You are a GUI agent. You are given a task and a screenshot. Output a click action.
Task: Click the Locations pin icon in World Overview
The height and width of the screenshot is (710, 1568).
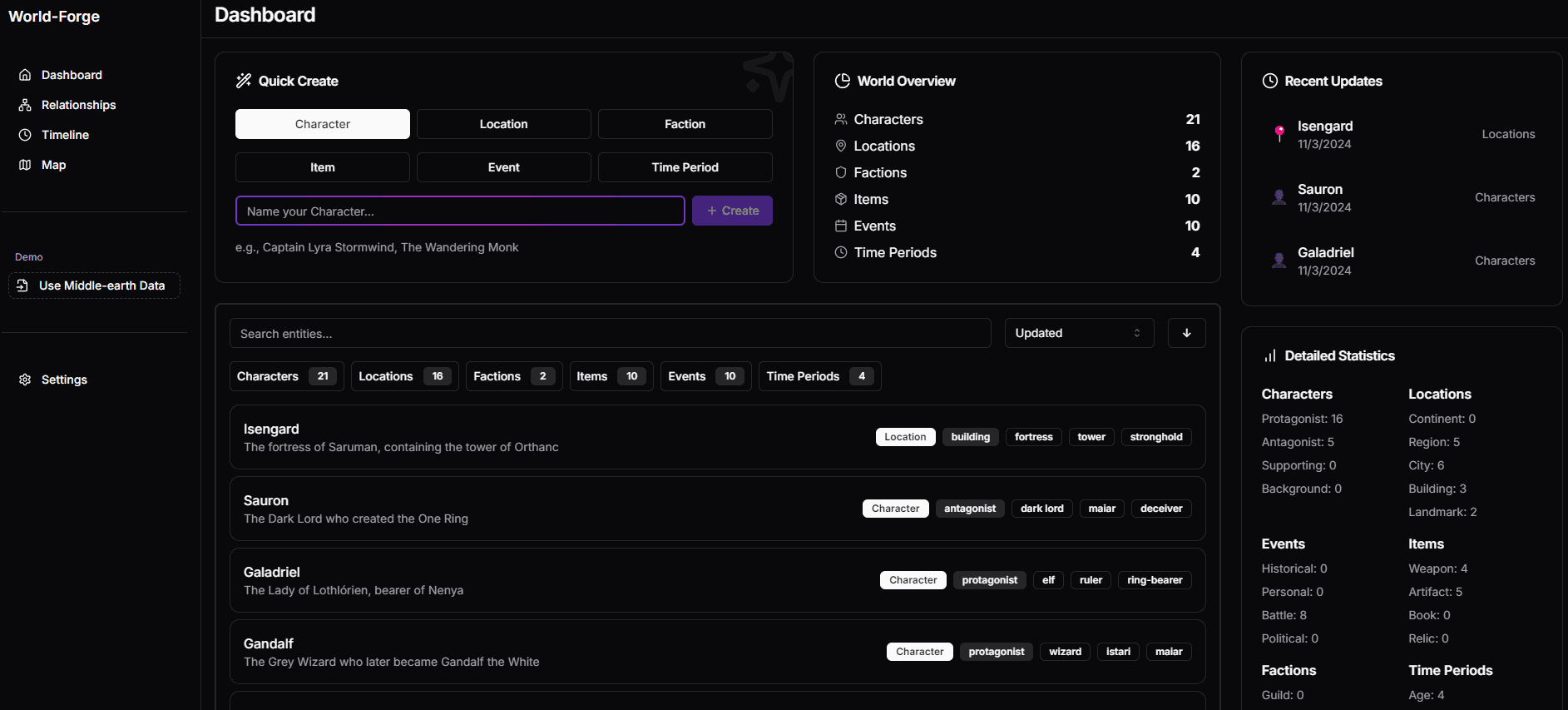[x=841, y=146]
